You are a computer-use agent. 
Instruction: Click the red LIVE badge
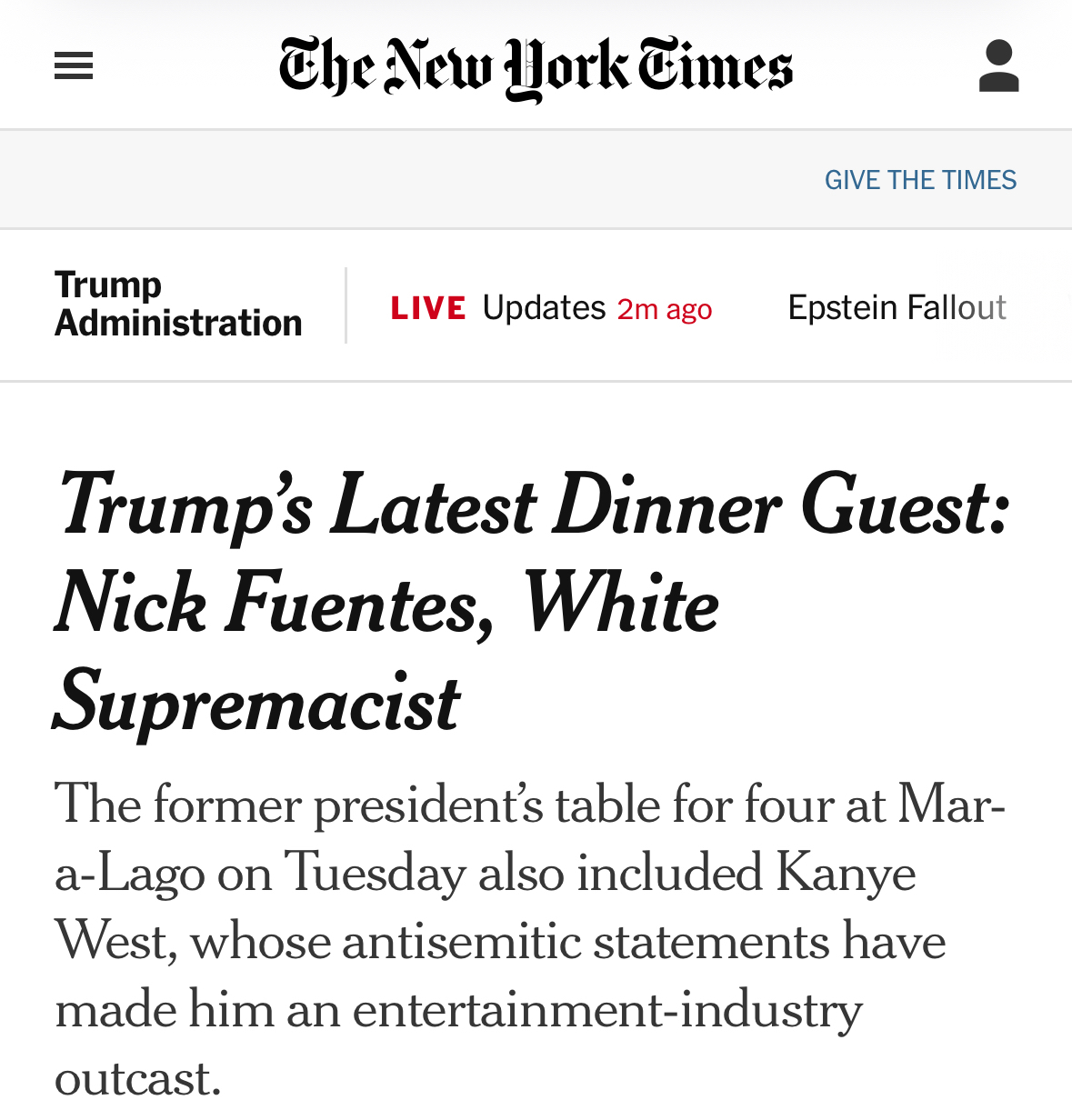click(x=428, y=308)
